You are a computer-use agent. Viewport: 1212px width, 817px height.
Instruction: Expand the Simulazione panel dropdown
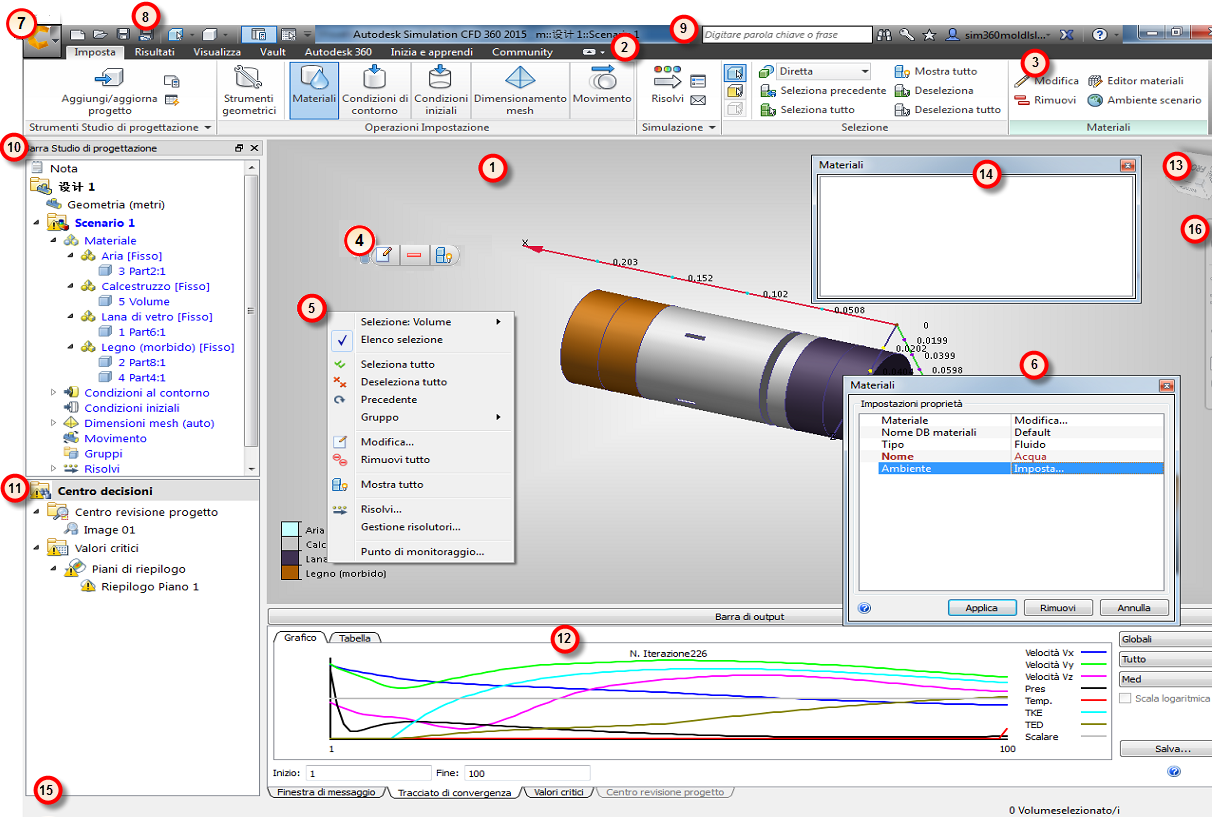pyautogui.click(x=679, y=128)
